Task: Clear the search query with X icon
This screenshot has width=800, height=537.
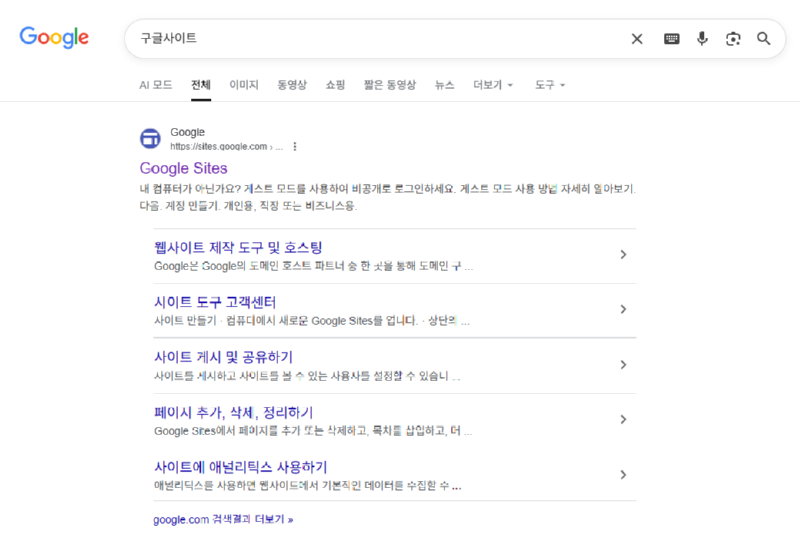Action: 637,39
